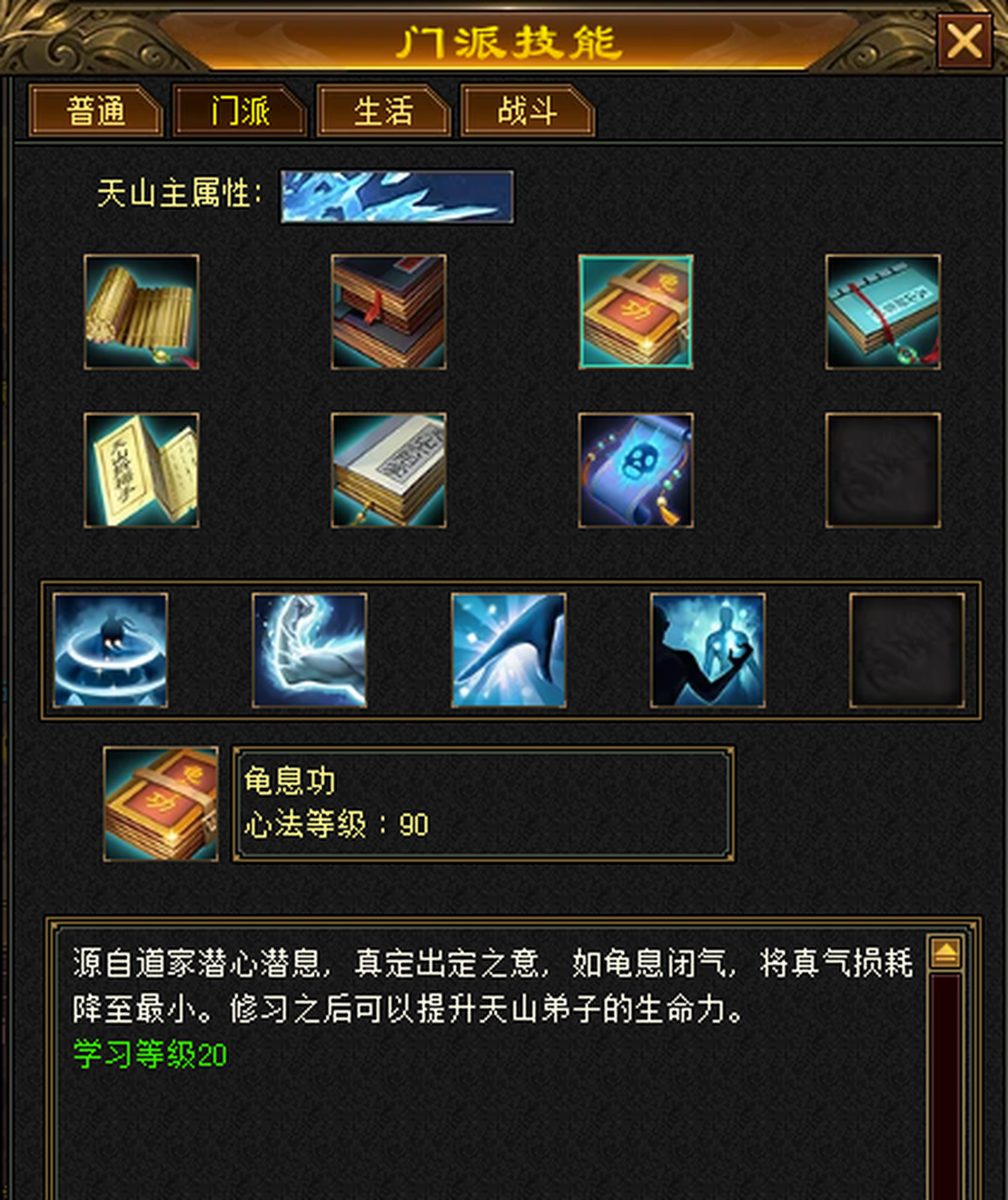Click the ice blade slash skill icon
1008x1200 pixels.
tap(509, 650)
